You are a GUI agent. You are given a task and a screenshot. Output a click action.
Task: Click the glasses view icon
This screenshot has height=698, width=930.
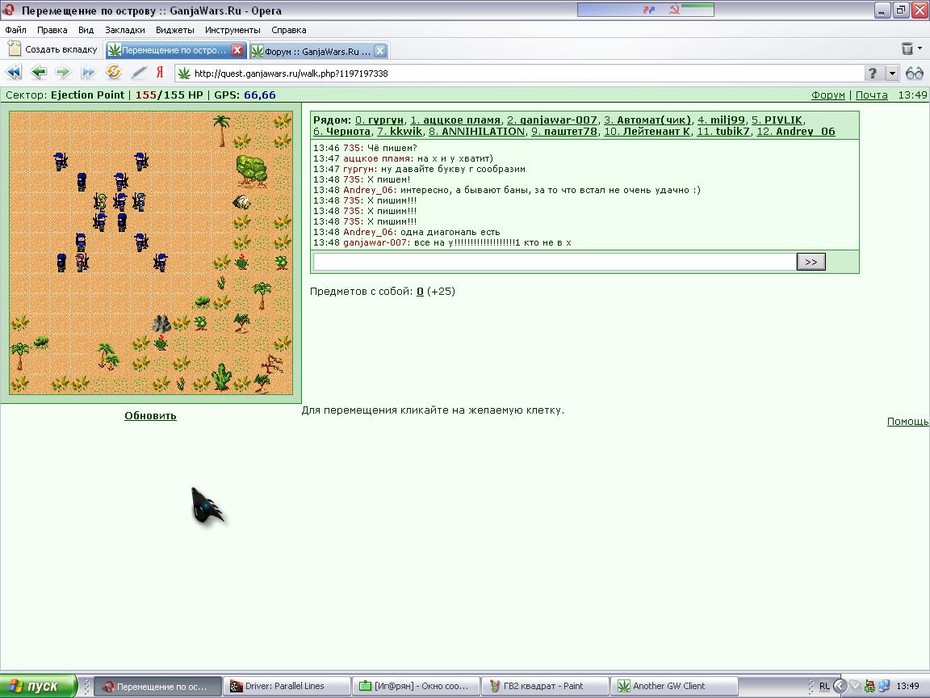click(915, 74)
